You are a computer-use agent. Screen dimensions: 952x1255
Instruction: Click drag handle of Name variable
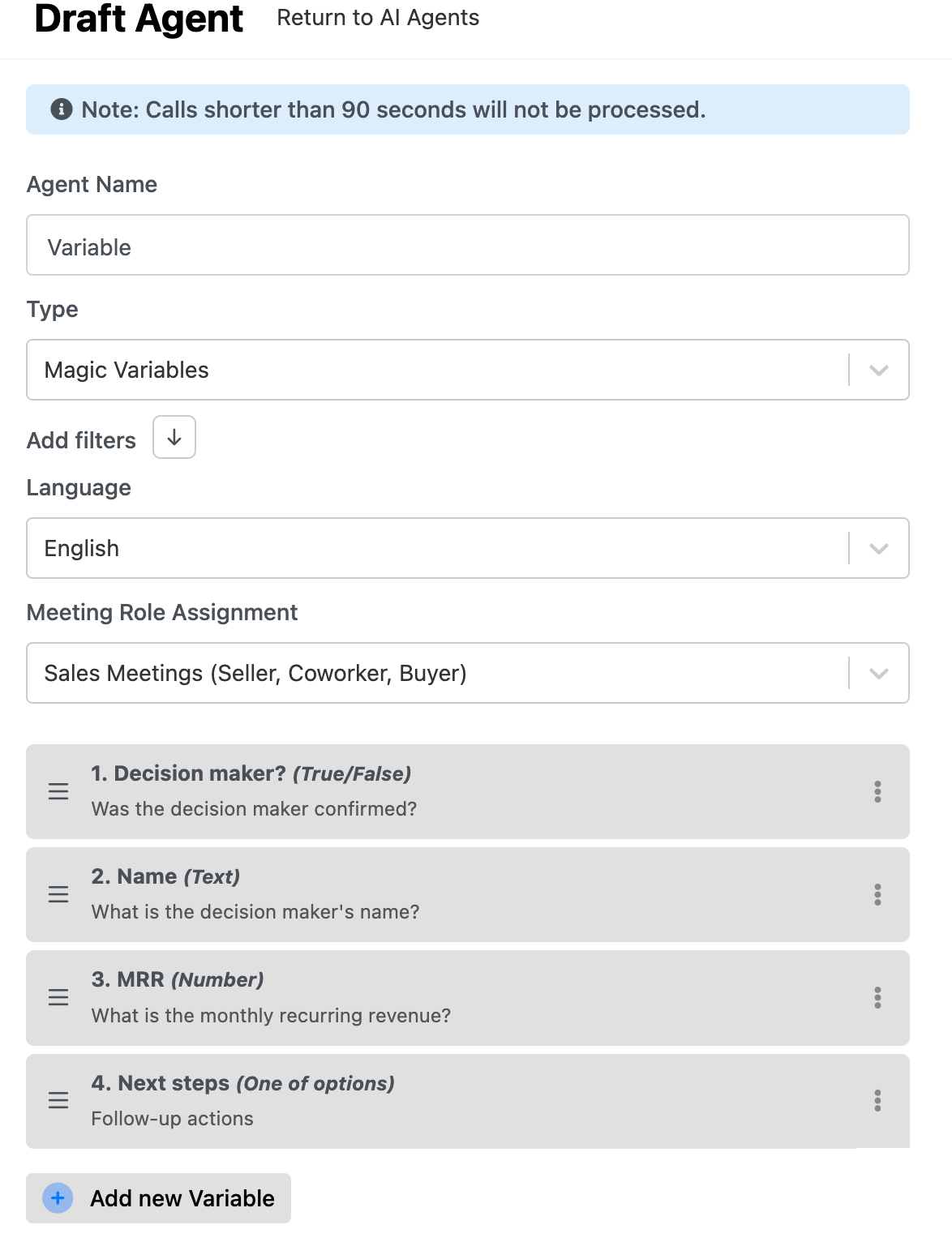[x=58, y=894]
